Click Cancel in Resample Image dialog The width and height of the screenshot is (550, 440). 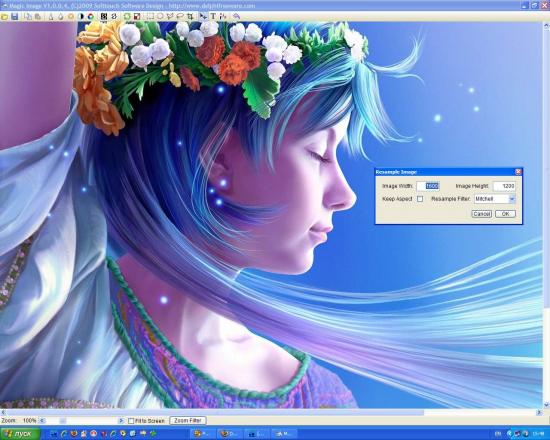(482, 214)
